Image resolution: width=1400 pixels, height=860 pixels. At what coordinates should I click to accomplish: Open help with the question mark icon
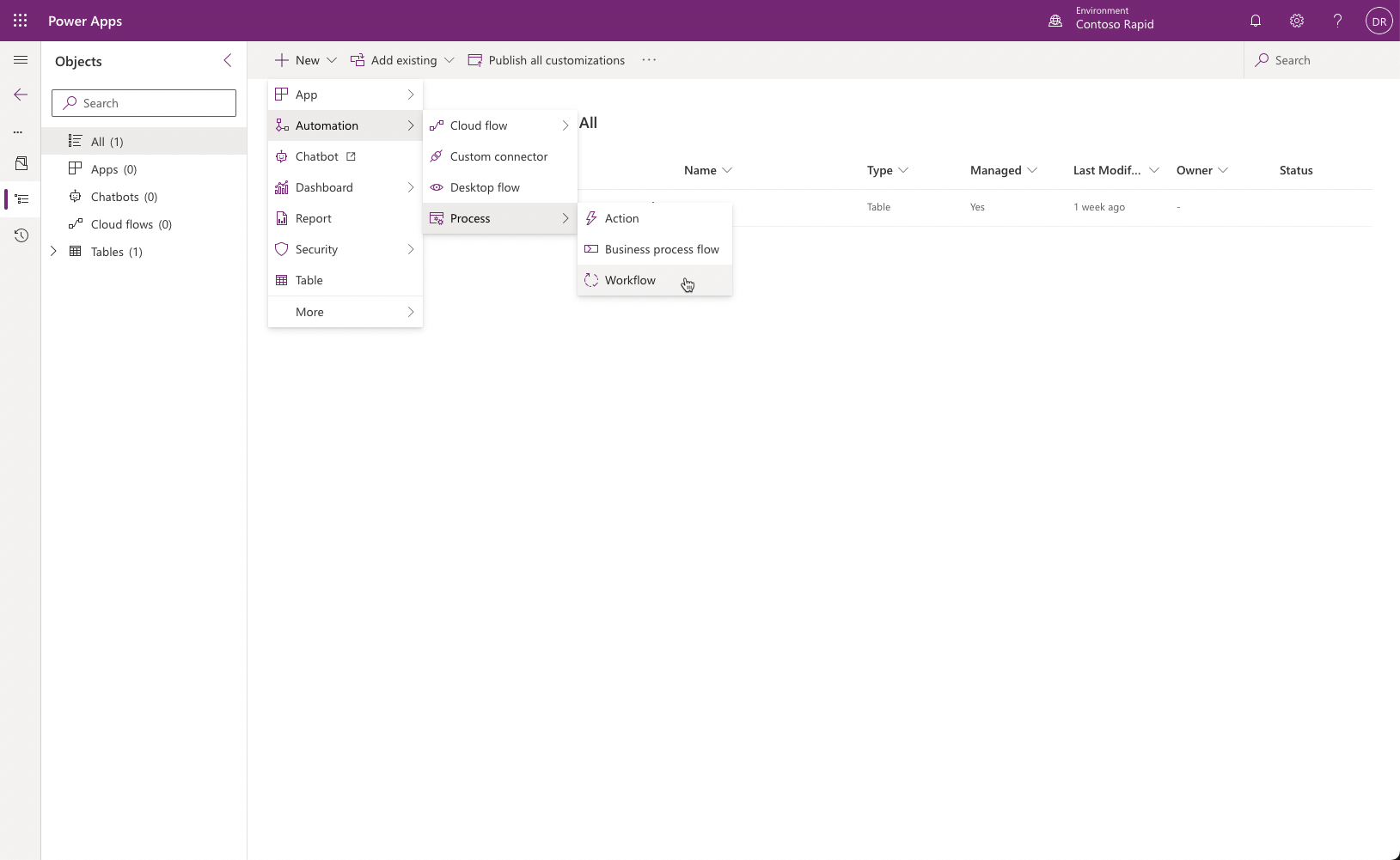[1336, 20]
